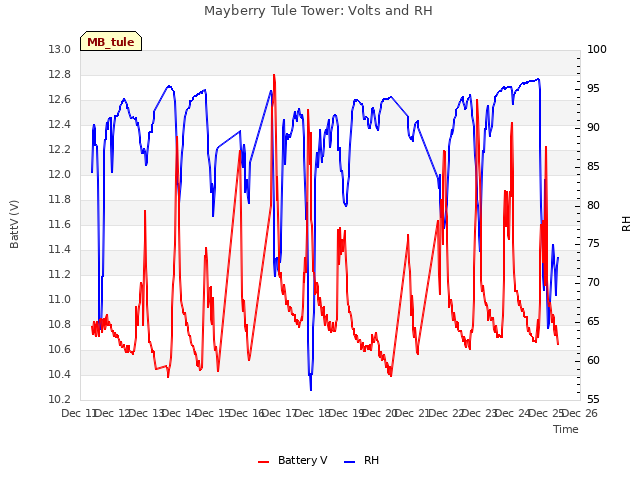Click the 75 tick on RH axis
Viewport: 640px width, 480px height.
[593, 244]
